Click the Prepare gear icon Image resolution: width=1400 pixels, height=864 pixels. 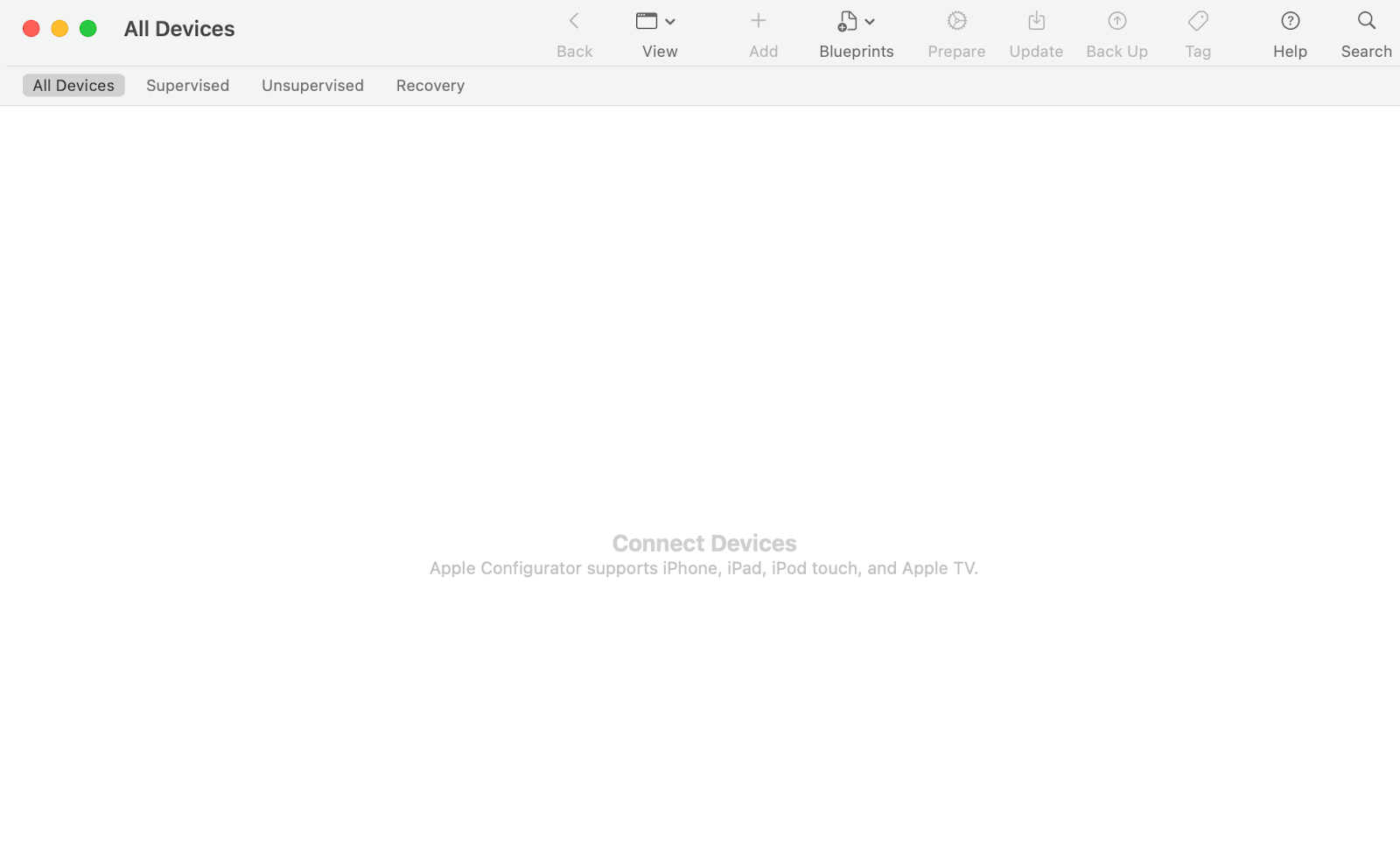[x=957, y=20]
